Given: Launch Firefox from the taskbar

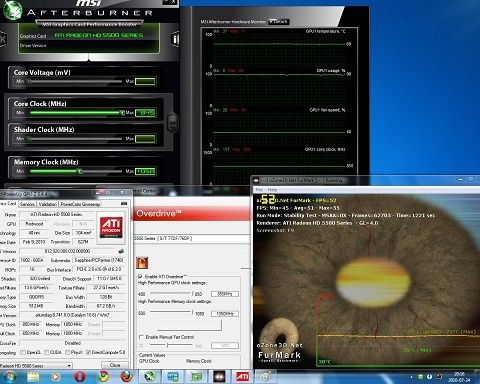Looking at the screenshot, I should coord(127,377).
